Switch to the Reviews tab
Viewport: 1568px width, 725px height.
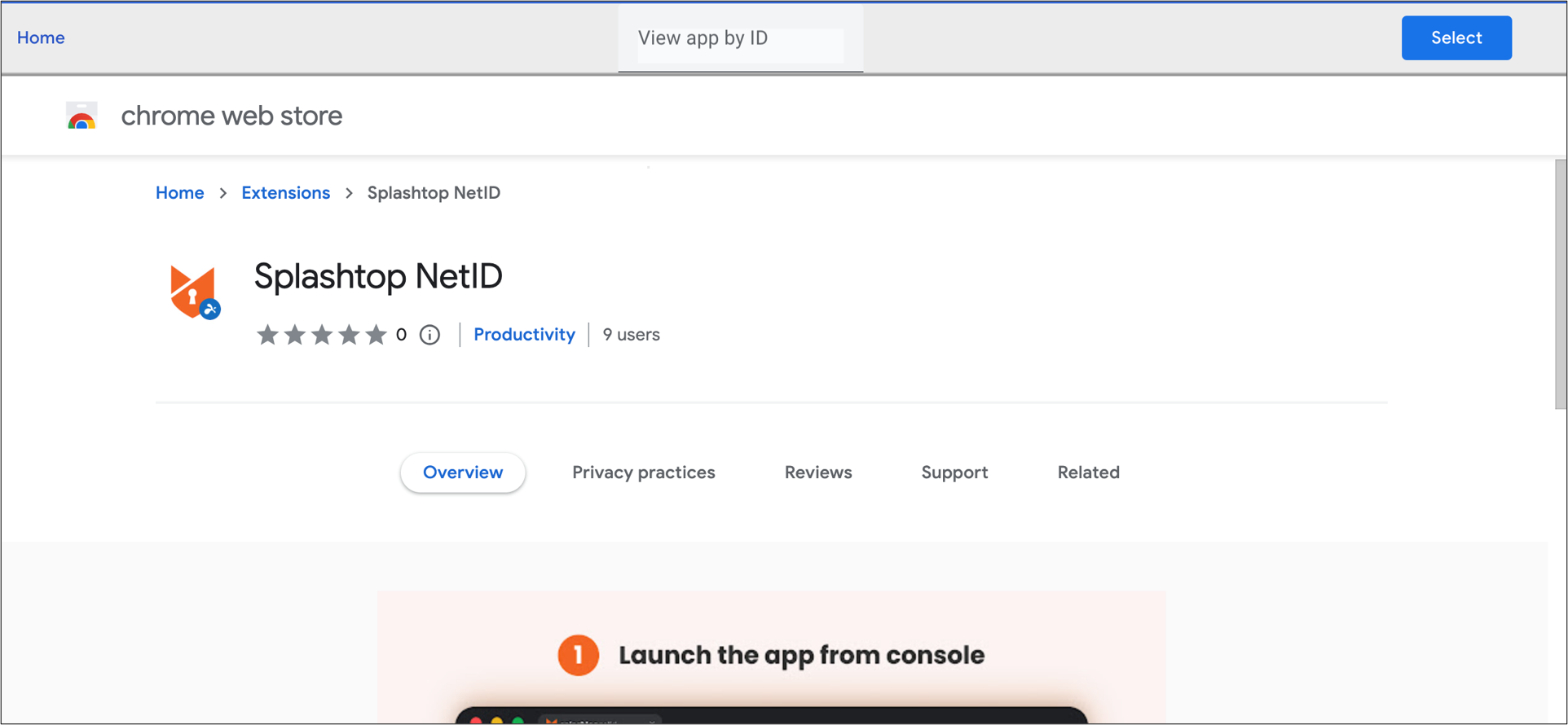pyautogui.click(x=818, y=472)
